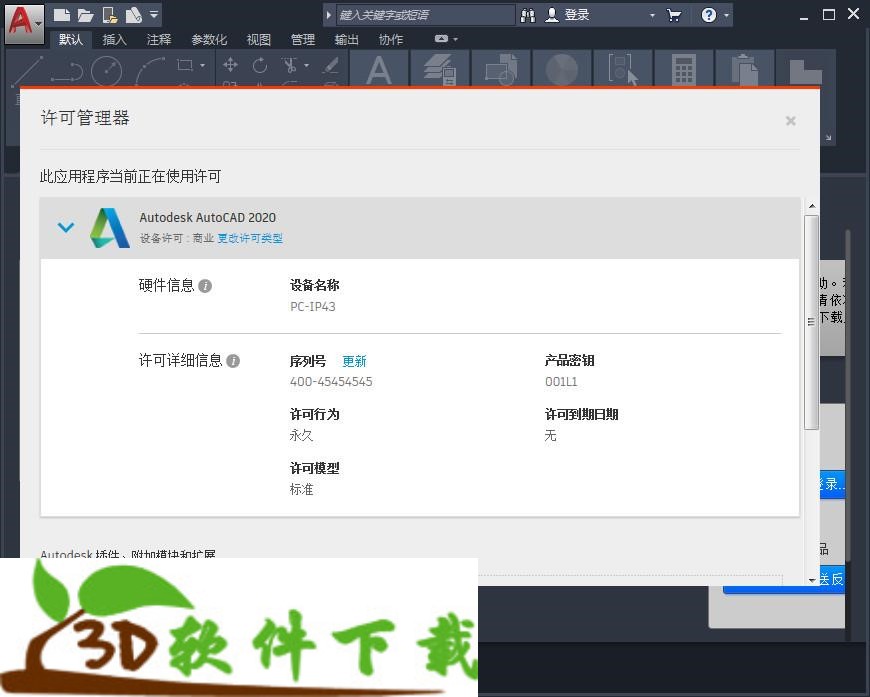Select the Circle tool
The height and width of the screenshot is (697, 870).
point(107,71)
